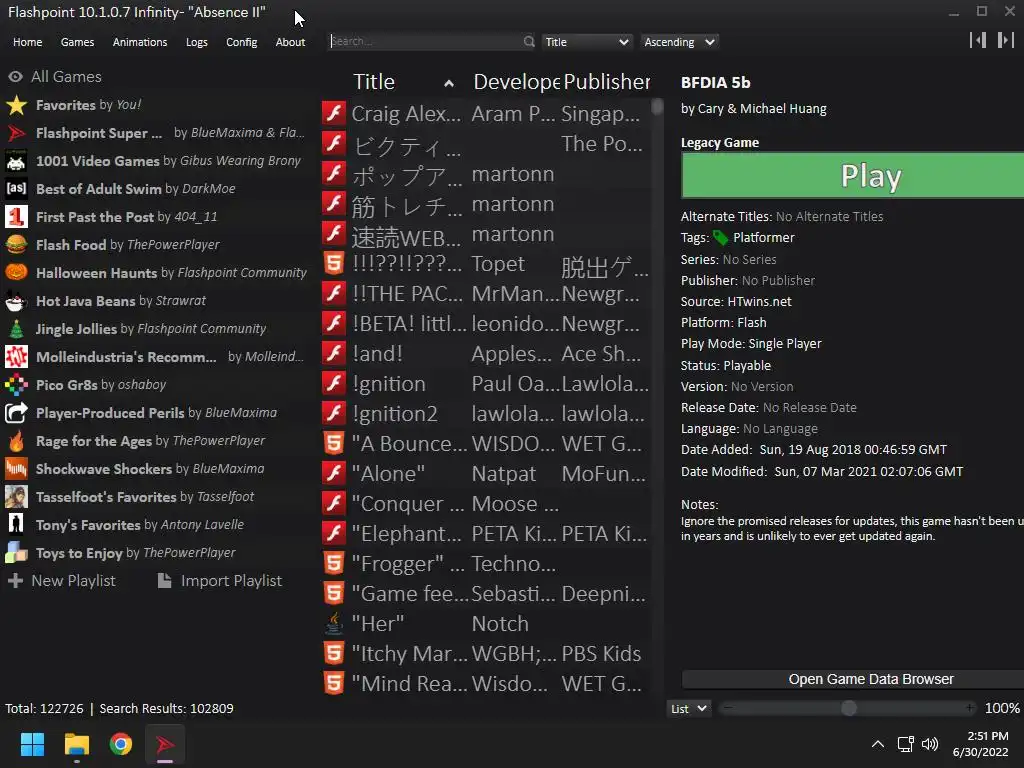Click the Flashpoint Super playlist icon
Screen dimensions: 1024x768
click(16, 133)
